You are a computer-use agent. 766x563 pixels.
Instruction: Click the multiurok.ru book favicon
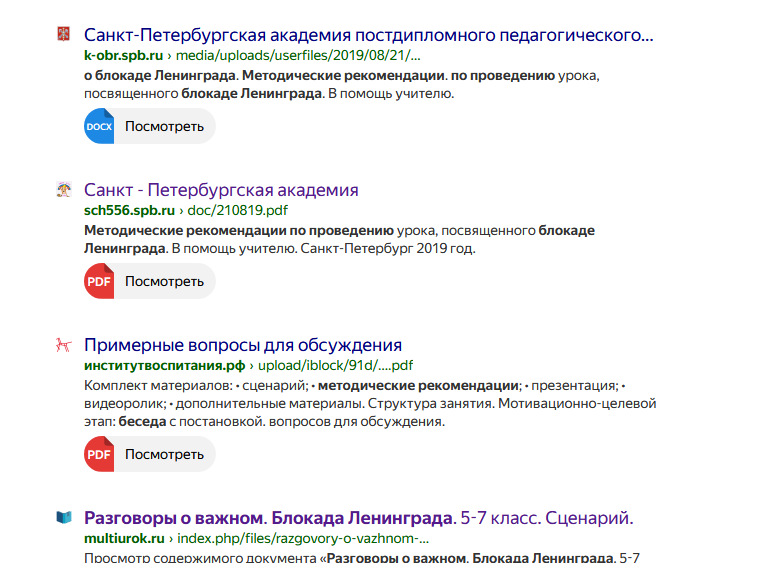coord(64,518)
